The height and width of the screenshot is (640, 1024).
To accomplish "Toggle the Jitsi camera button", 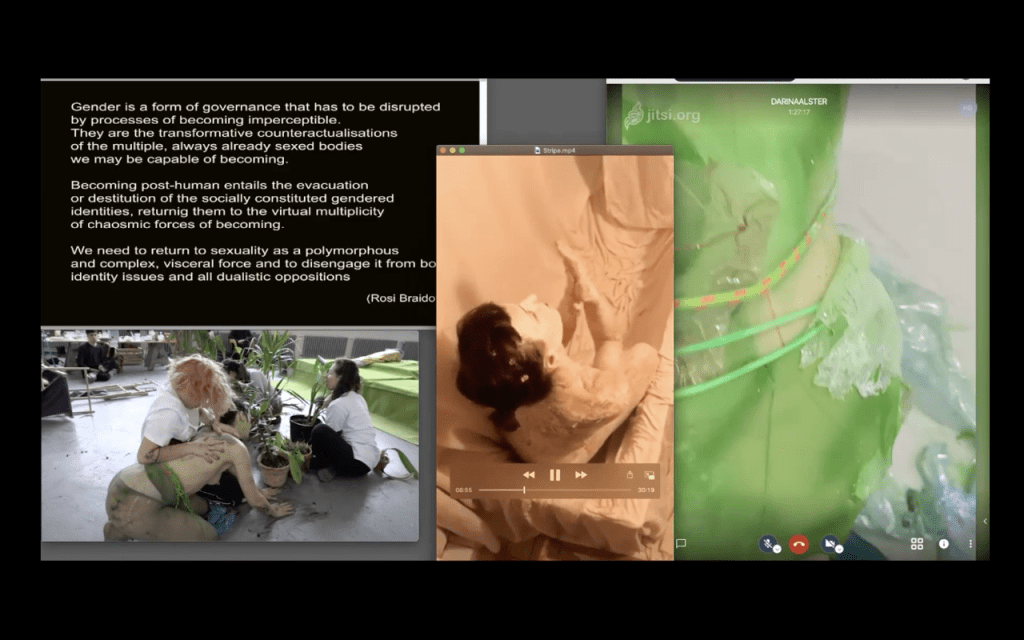I will click(x=828, y=543).
